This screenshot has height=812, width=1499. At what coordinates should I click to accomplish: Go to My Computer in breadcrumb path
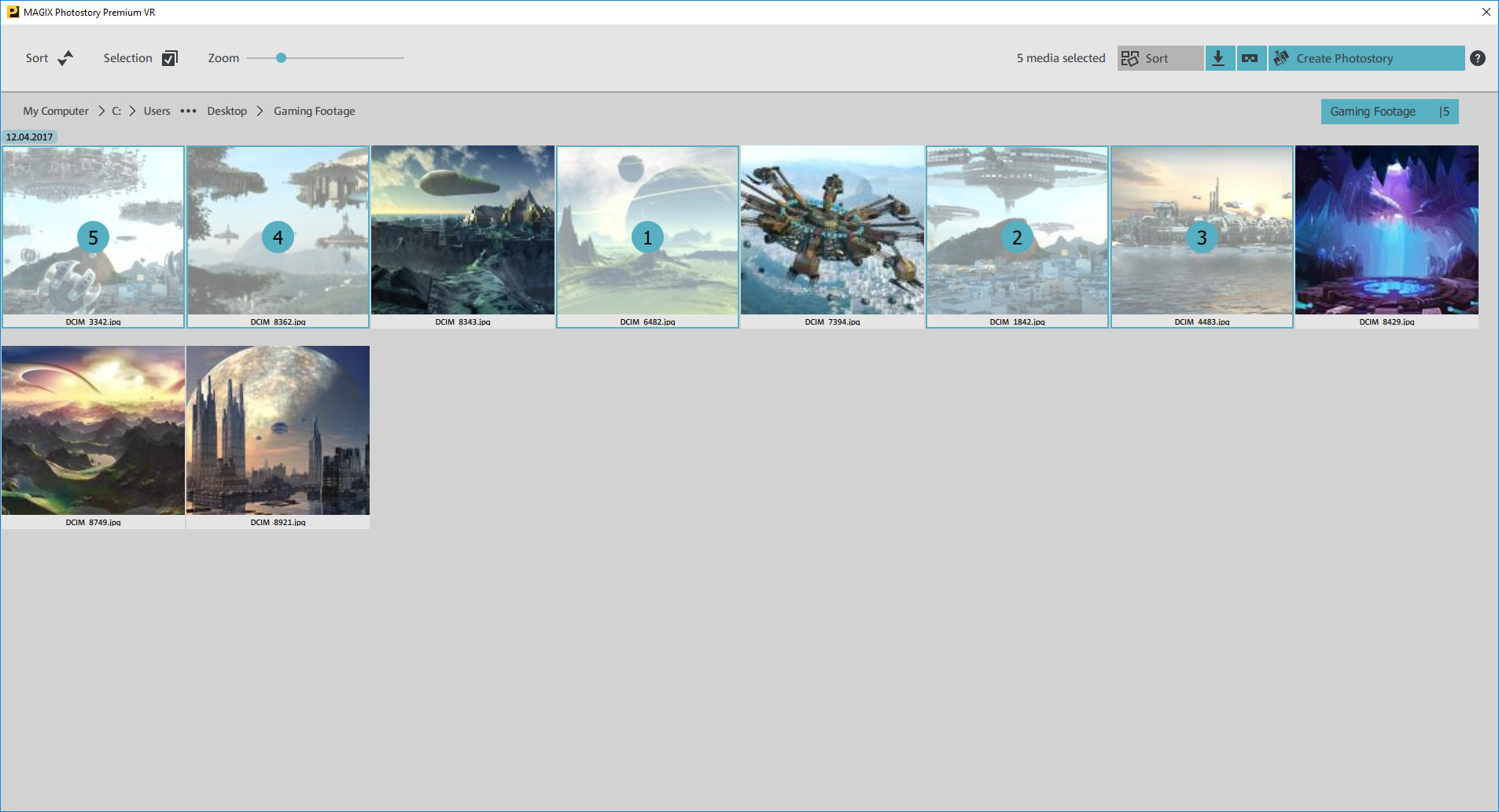click(x=55, y=111)
